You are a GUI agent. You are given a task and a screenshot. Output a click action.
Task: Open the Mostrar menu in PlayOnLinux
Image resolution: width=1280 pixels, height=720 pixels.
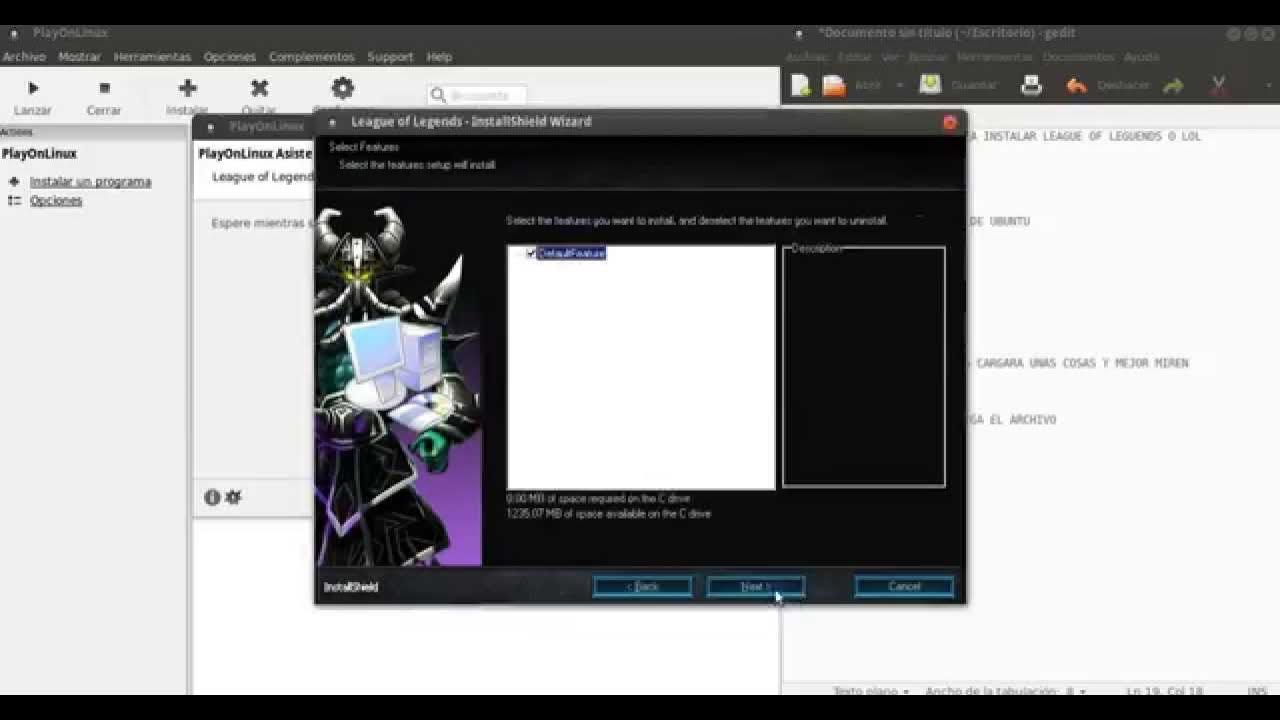[x=80, y=57]
